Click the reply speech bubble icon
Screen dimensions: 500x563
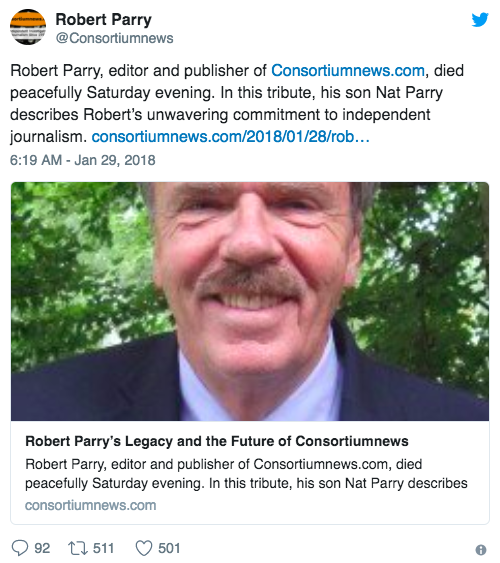tap(20, 548)
